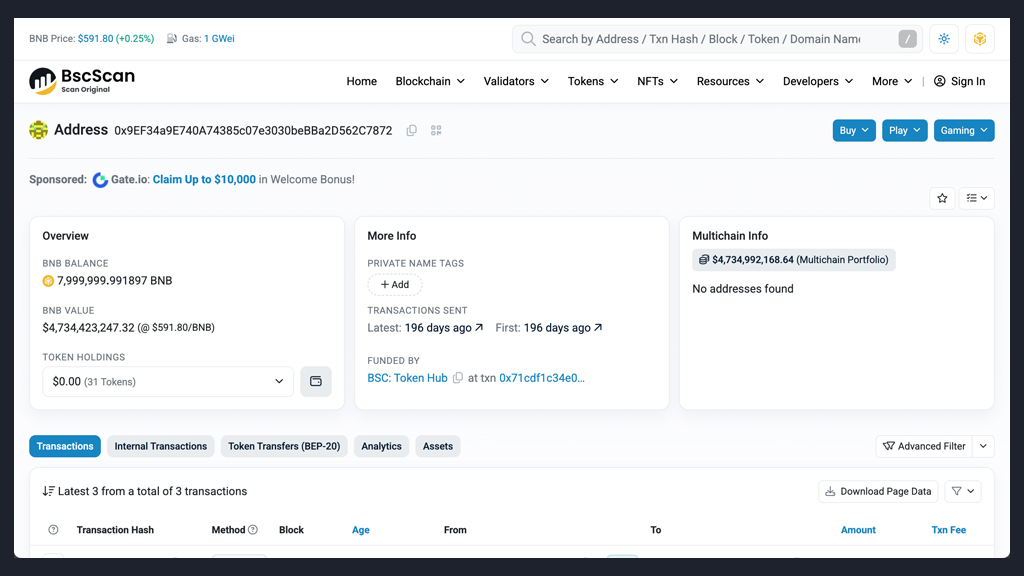The width and height of the screenshot is (1024, 576).
Task: Focus the address search input field
Action: click(717, 39)
